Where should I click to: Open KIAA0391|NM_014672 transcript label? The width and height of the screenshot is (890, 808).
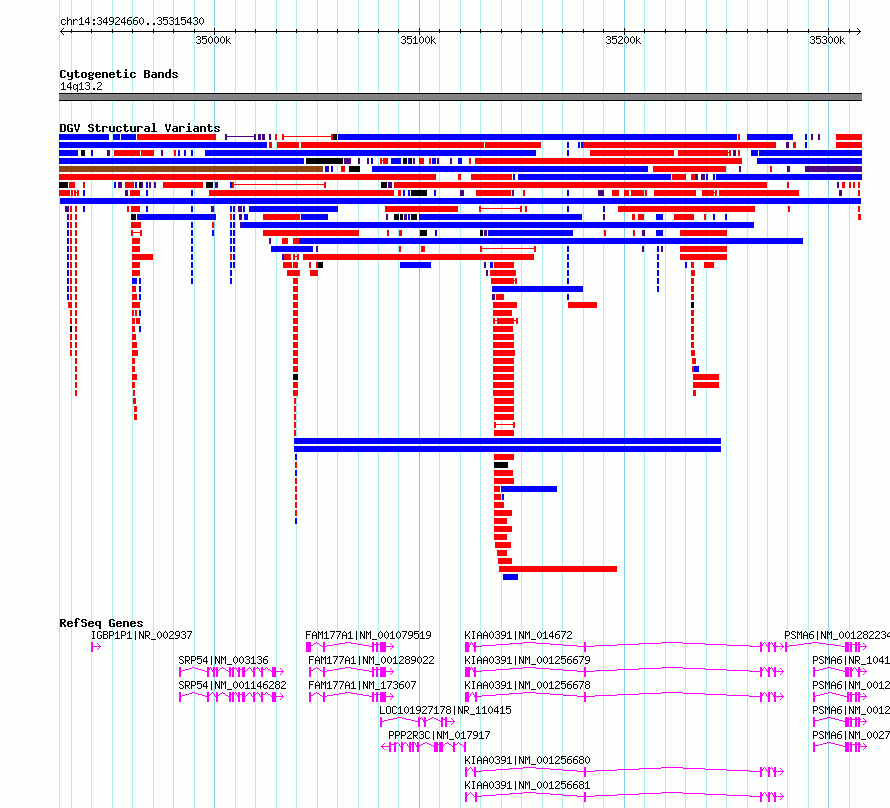click(518, 635)
